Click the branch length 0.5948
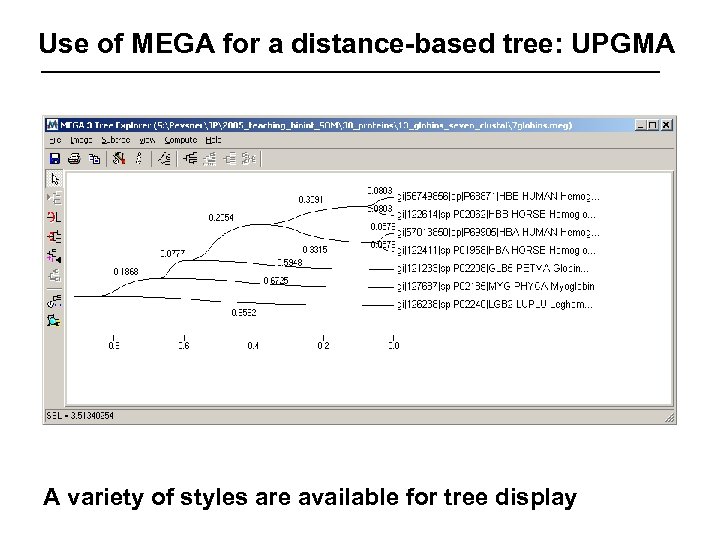Viewport: 720px width, 540px height. tap(290, 263)
